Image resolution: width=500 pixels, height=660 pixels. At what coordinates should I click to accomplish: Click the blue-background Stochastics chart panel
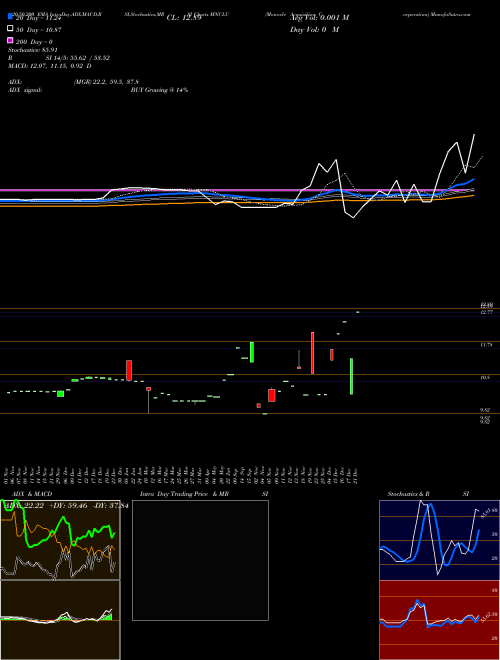(x=439, y=540)
